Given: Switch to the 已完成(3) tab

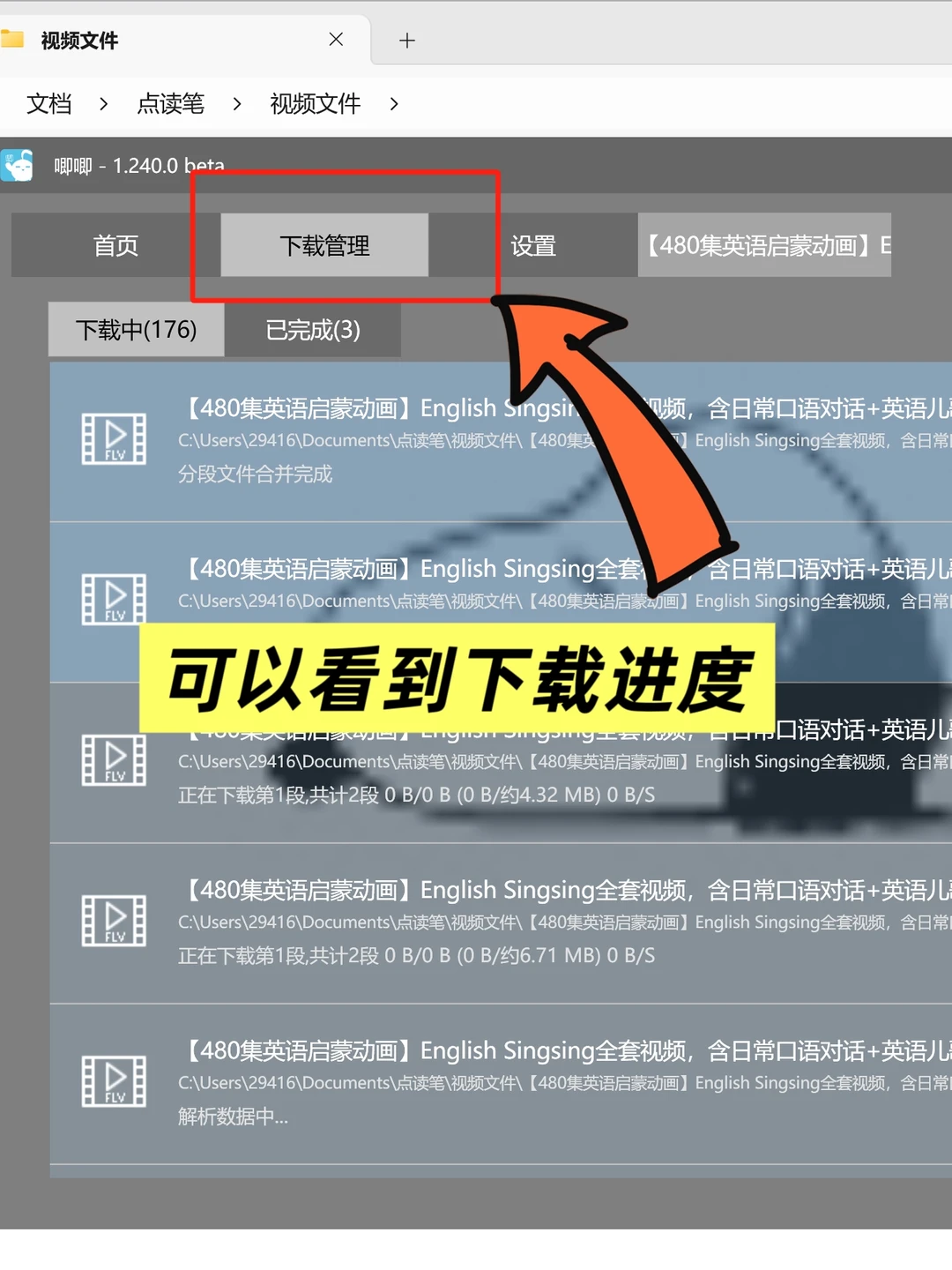Looking at the screenshot, I should tap(312, 330).
